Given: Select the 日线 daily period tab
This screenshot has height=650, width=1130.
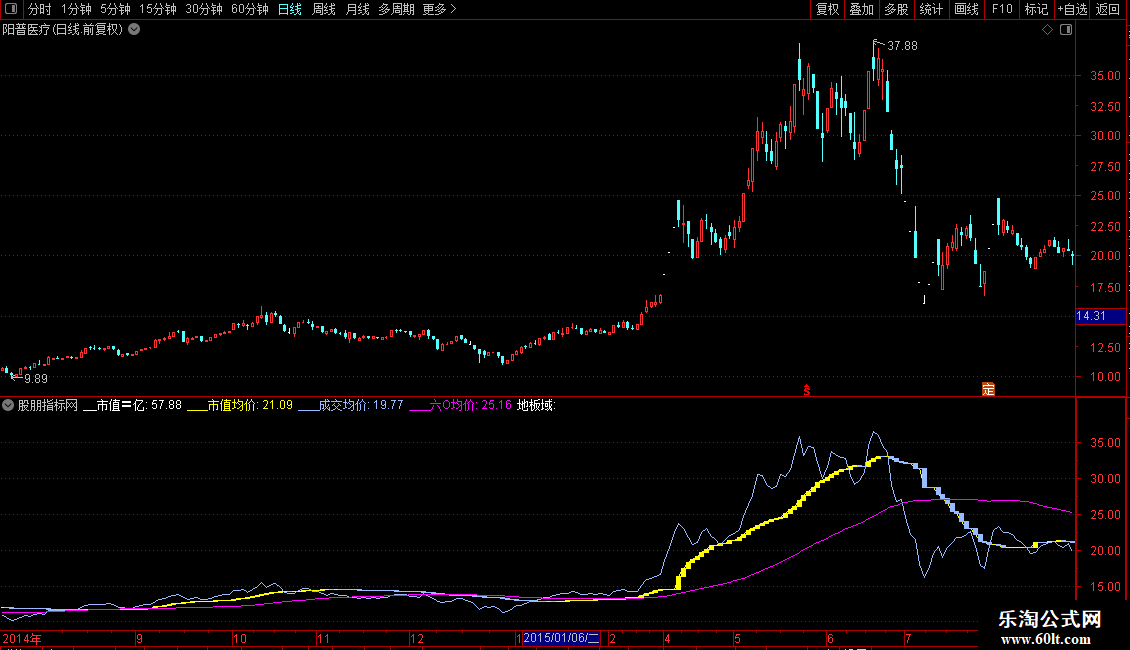Looking at the screenshot, I should tap(290, 9).
